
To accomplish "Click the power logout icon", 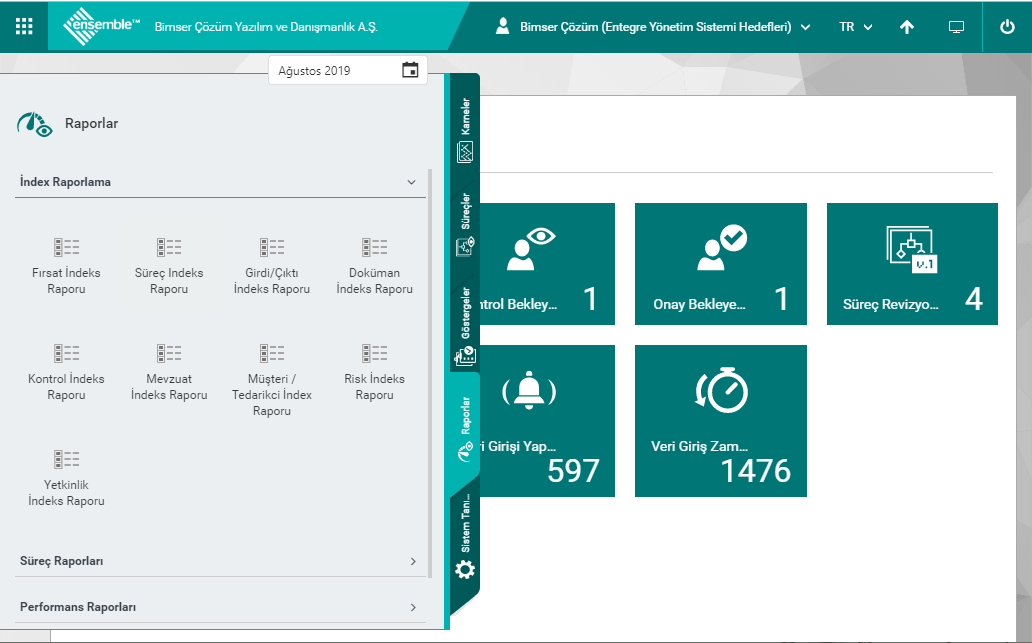I will 1007,27.
